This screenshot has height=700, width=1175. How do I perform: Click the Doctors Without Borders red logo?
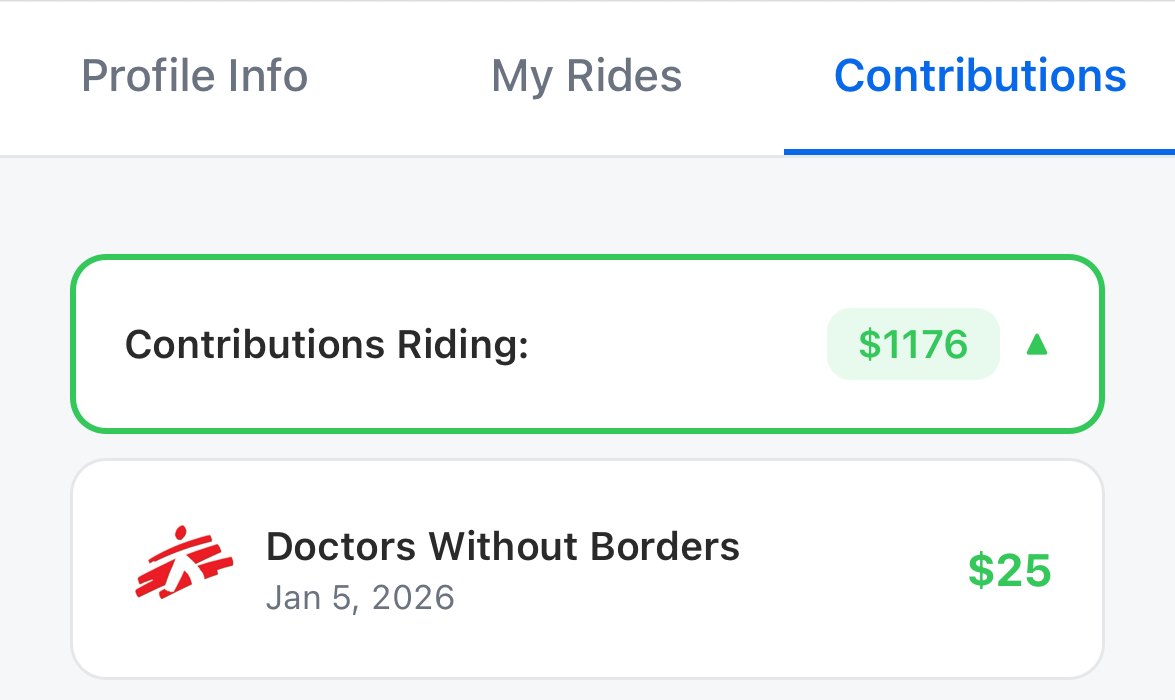click(183, 563)
